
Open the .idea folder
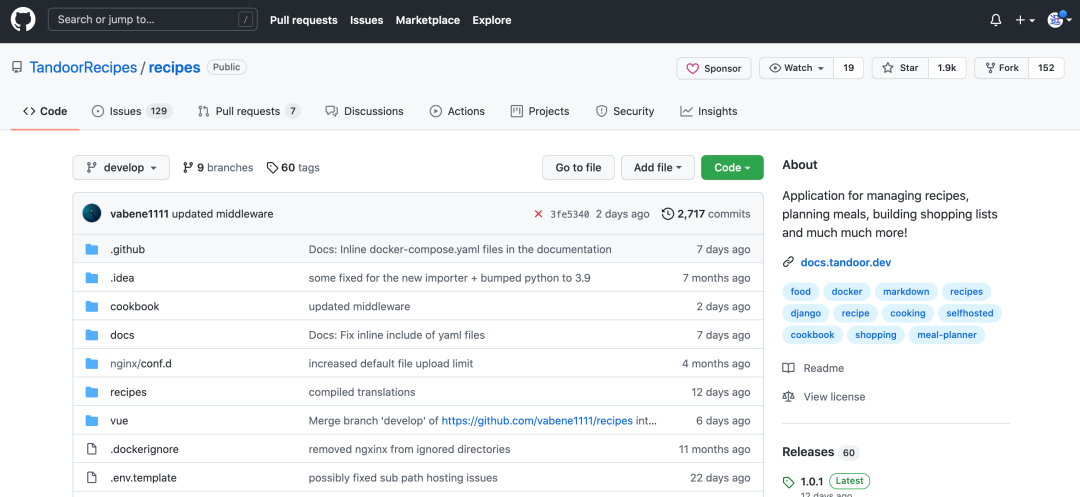(x=122, y=278)
